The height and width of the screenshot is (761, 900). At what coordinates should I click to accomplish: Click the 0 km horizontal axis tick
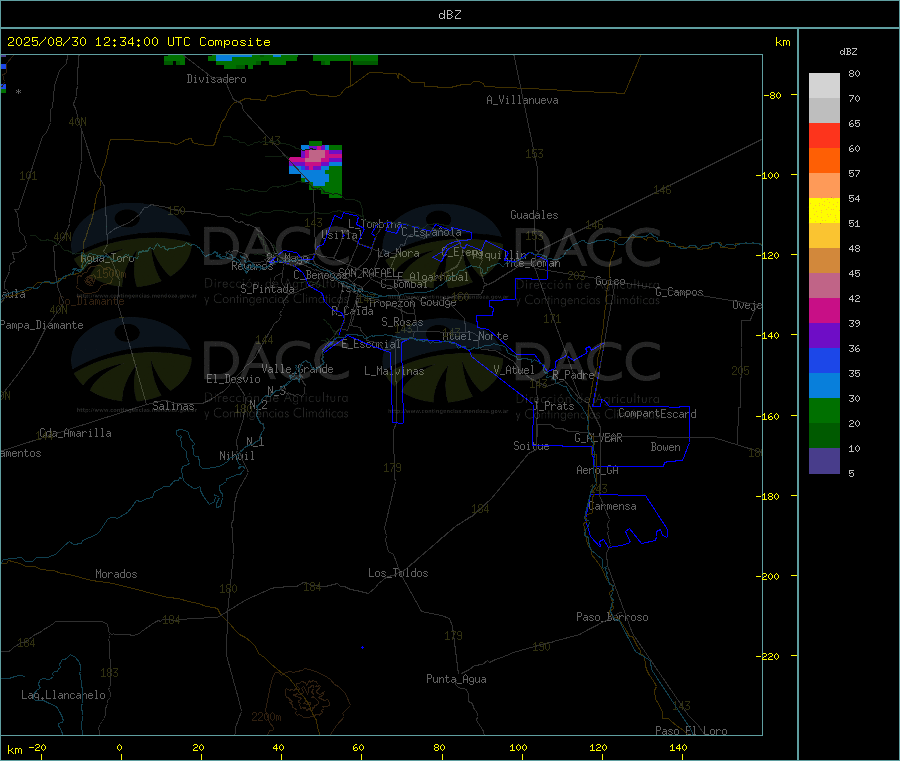coord(119,747)
